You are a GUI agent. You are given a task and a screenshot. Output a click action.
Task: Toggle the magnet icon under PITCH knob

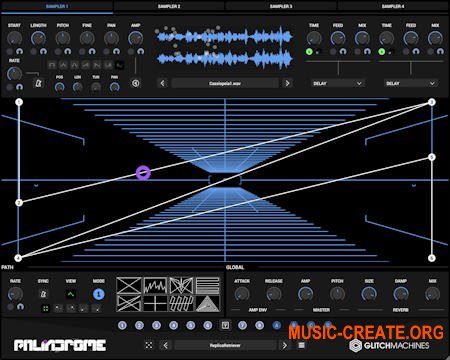pyautogui.click(x=68, y=51)
